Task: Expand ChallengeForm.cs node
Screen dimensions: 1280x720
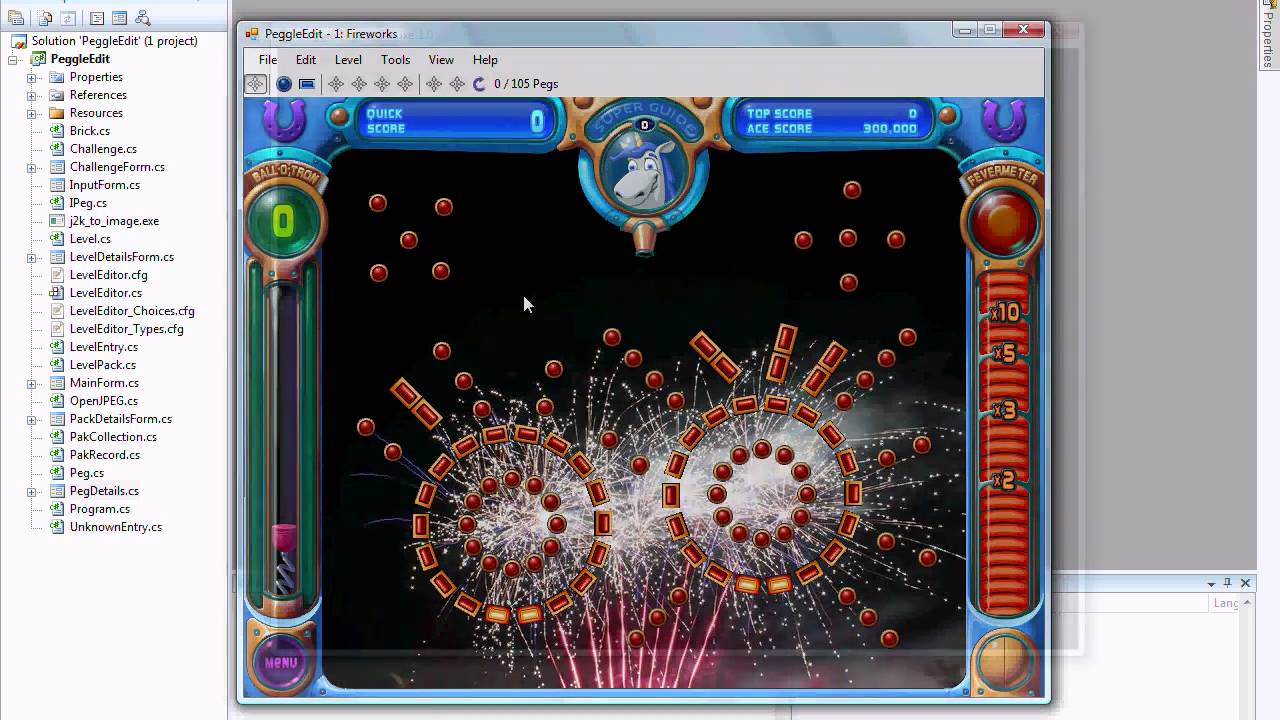Action: point(32,167)
